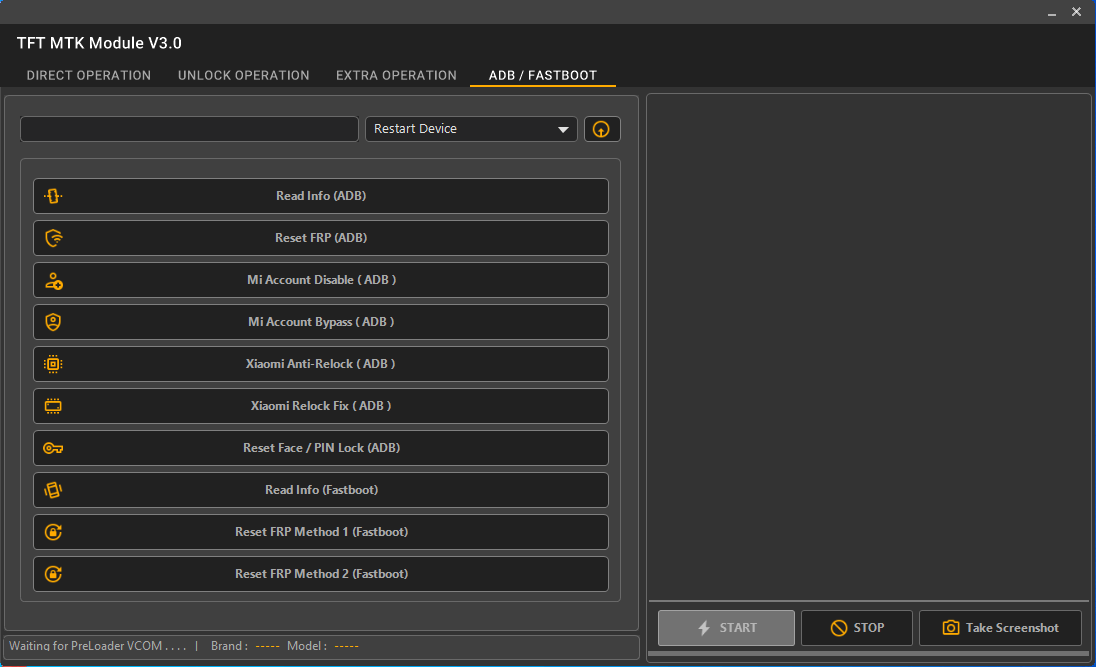Image resolution: width=1096 pixels, height=667 pixels.
Task: Click the Reset Face / PIN Lock key icon
Action: click(52, 448)
